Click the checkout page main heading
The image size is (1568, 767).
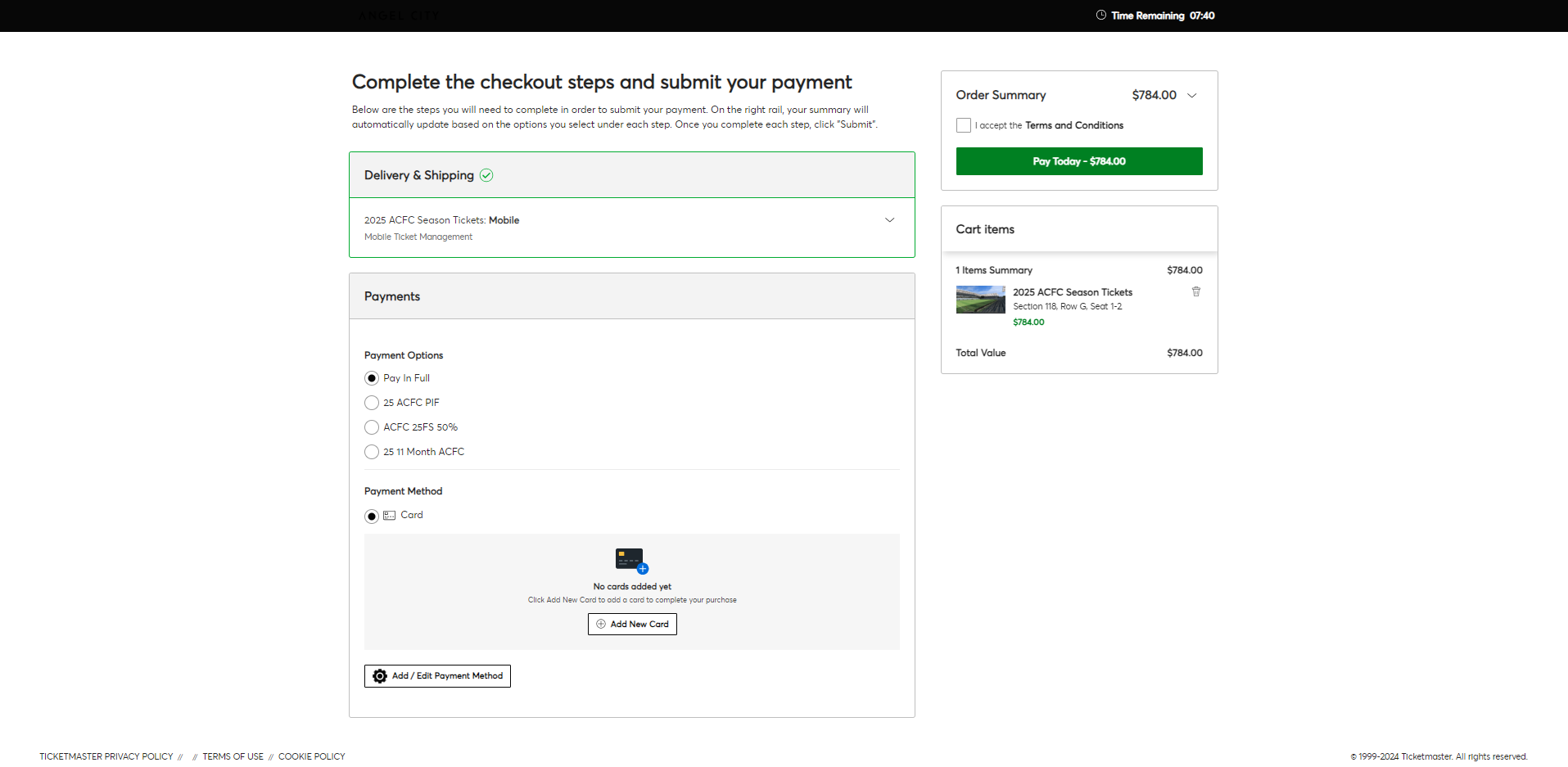[602, 82]
